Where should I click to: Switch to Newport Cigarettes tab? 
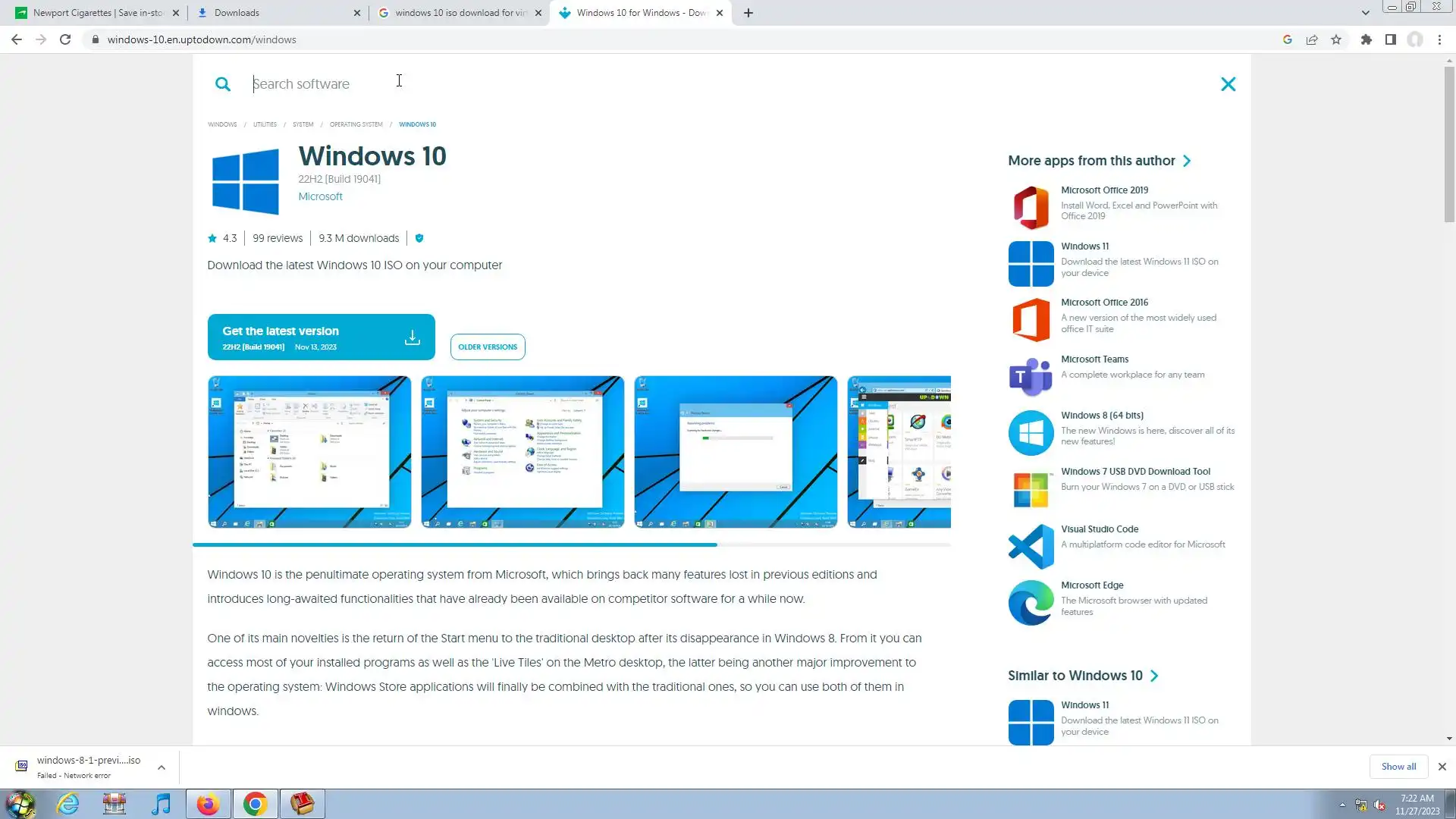[x=97, y=13]
